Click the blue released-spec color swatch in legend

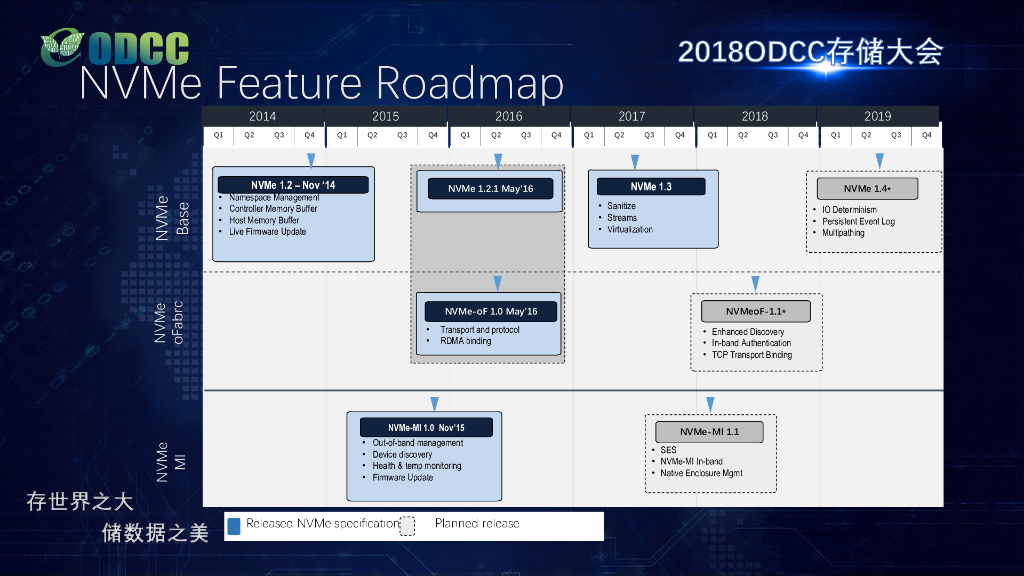tap(234, 525)
